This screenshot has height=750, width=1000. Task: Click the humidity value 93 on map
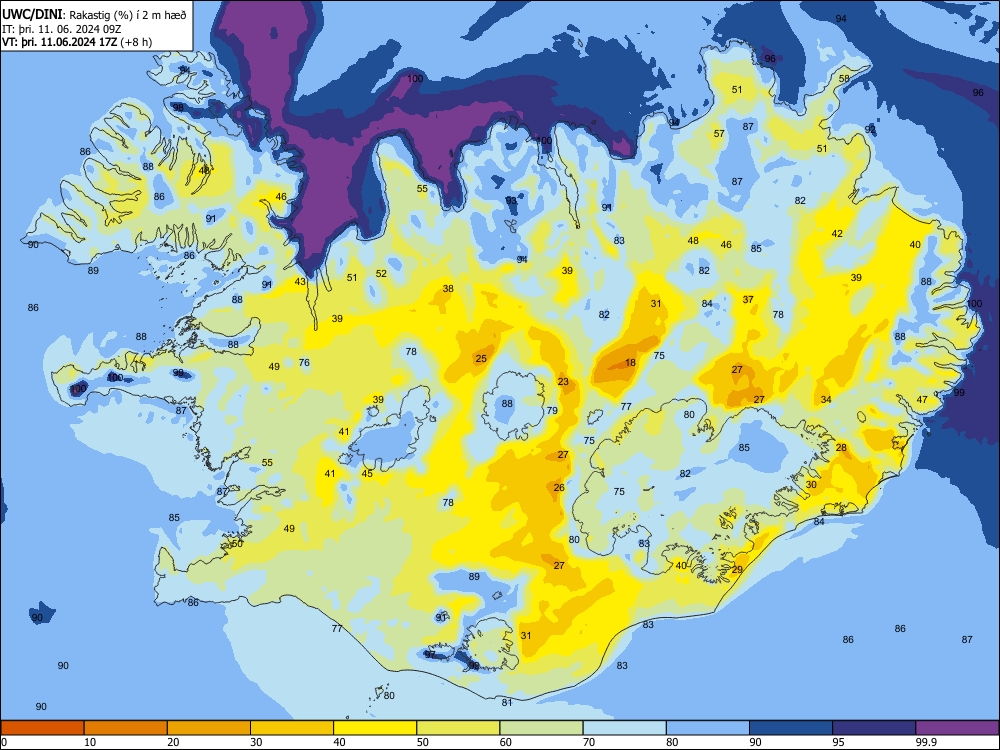tap(511, 201)
